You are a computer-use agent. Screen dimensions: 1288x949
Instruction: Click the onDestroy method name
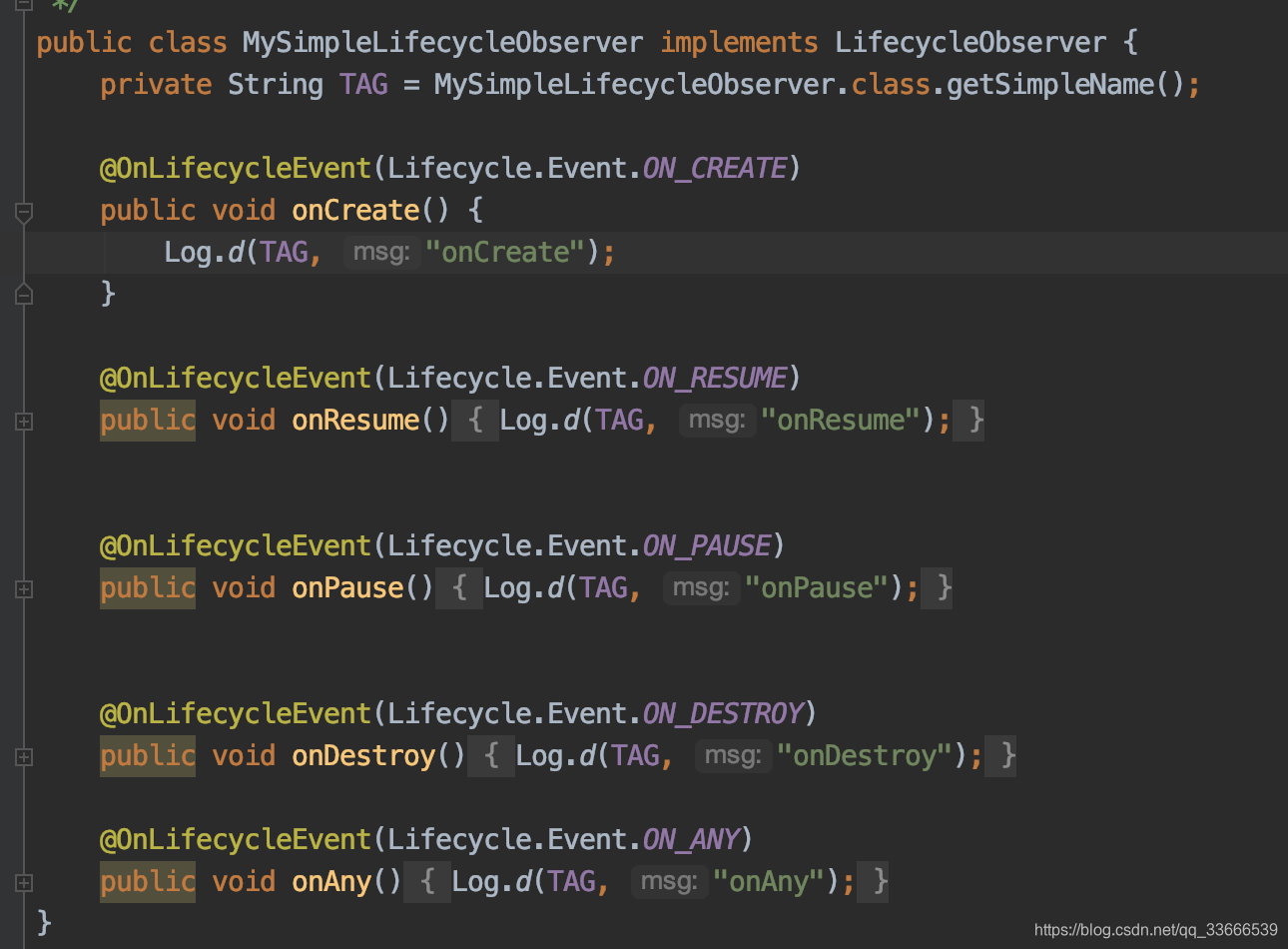click(363, 756)
